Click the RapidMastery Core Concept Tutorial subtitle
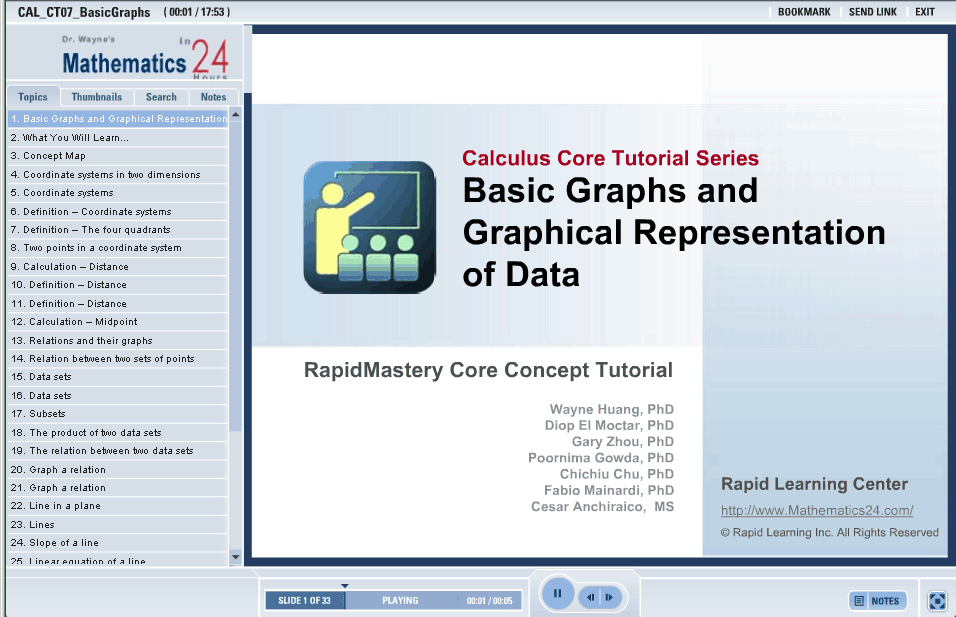Image resolution: width=956 pixels, height=617 pixels. 488,370
